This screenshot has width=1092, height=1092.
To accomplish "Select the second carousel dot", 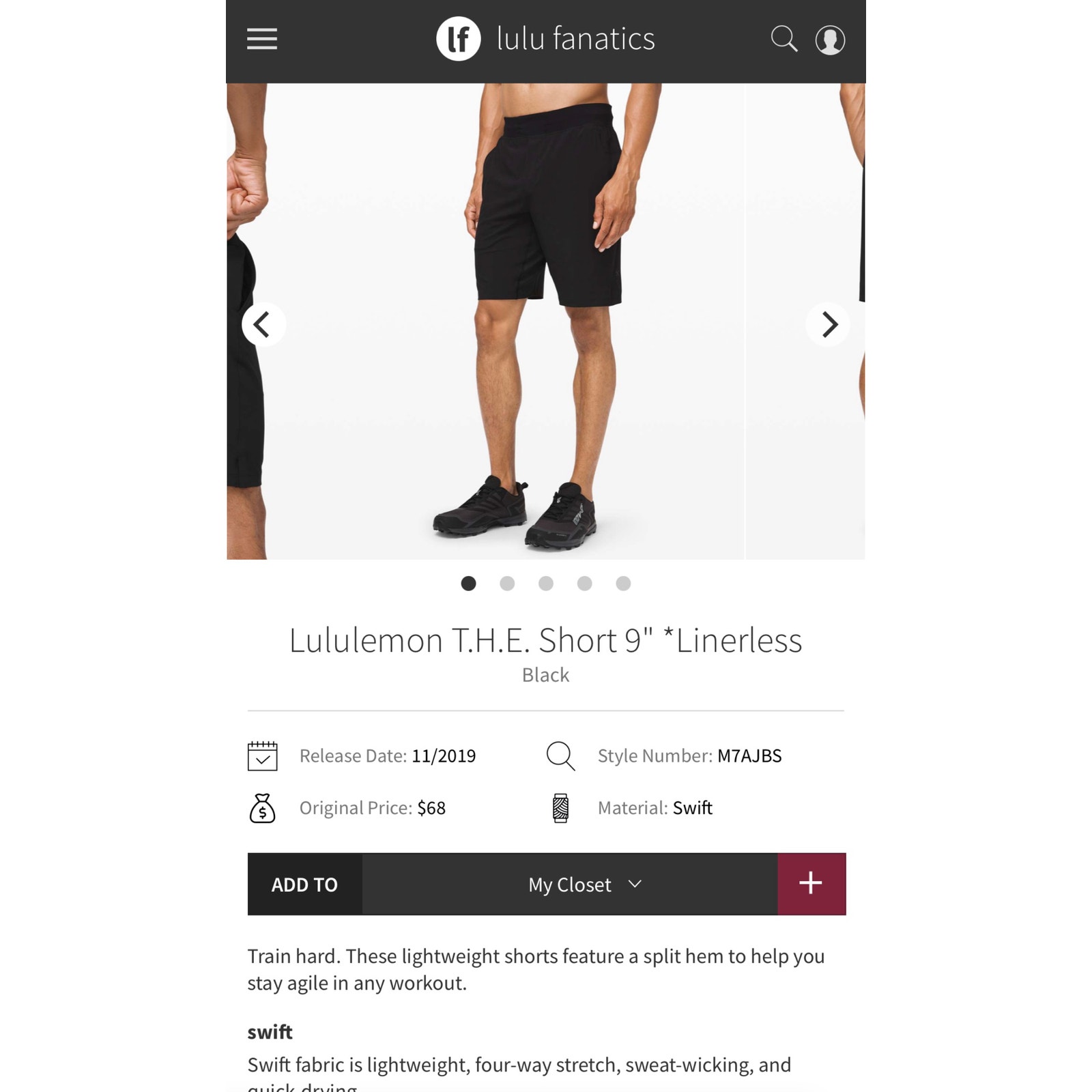I will [507, 584].
